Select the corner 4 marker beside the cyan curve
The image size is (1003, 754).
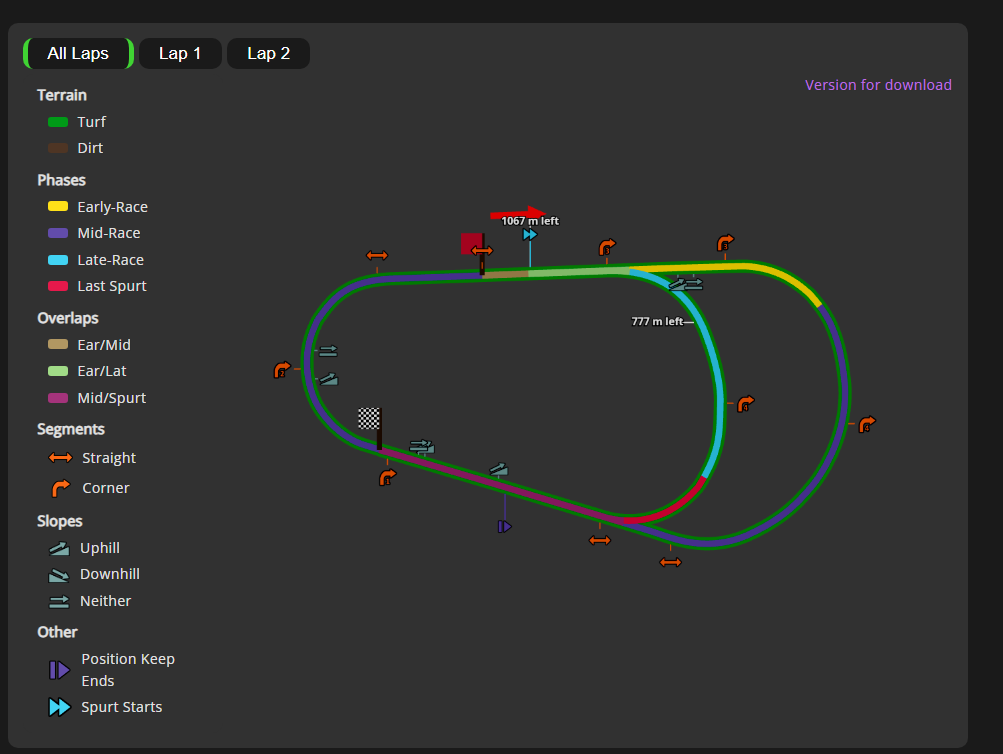tap(745, 404)
